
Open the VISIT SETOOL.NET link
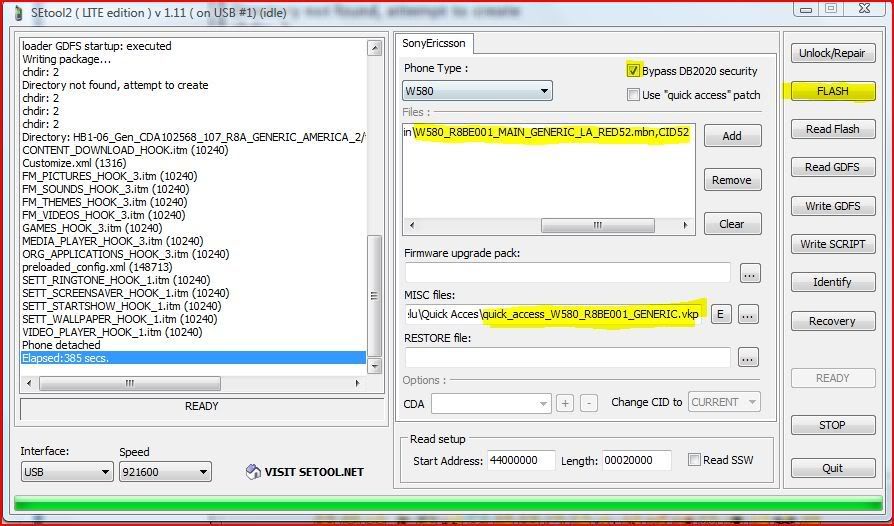tap(314, 472)
